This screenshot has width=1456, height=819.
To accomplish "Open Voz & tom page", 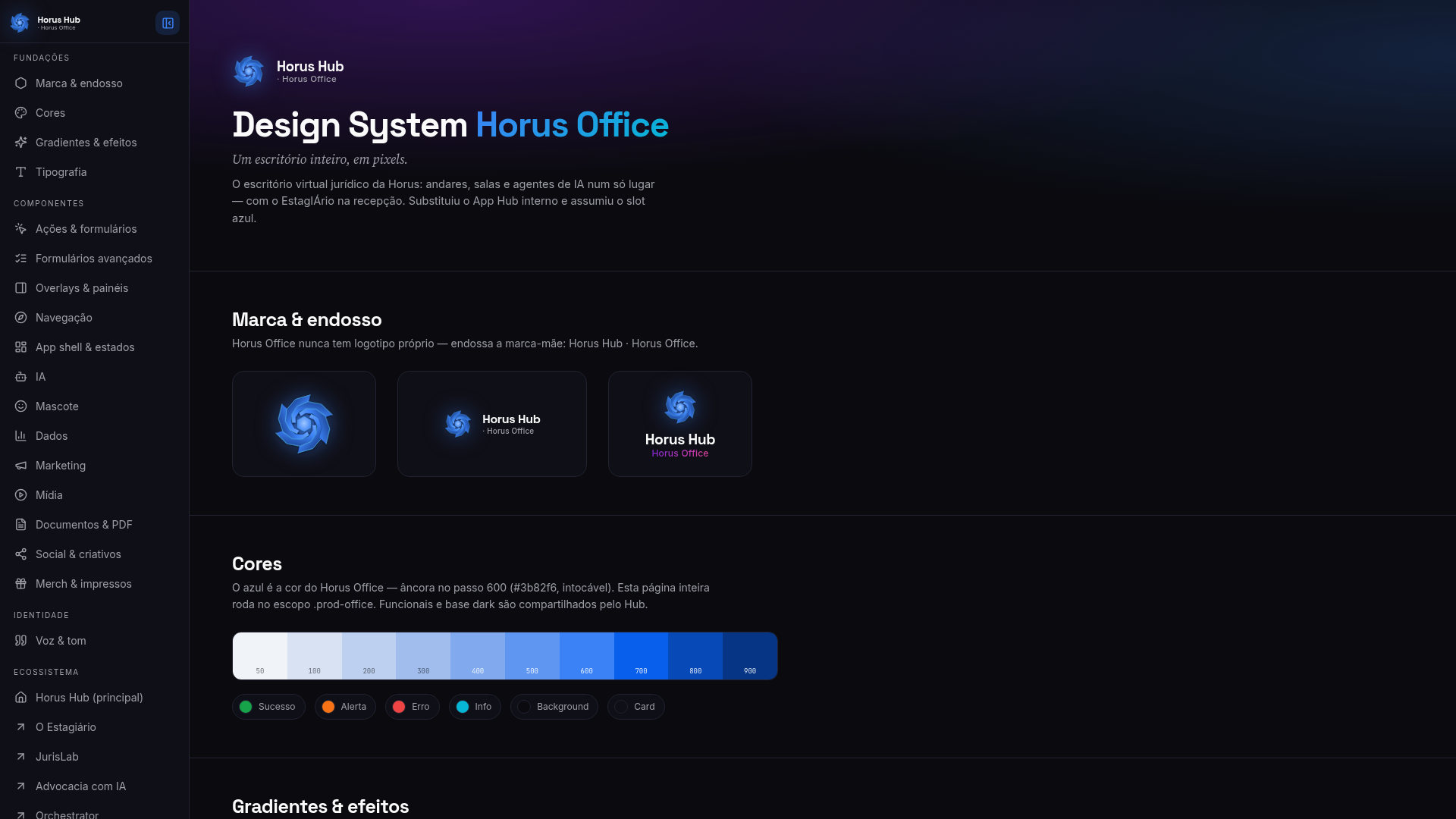I will pyautogui.click(x=94, y=641).
